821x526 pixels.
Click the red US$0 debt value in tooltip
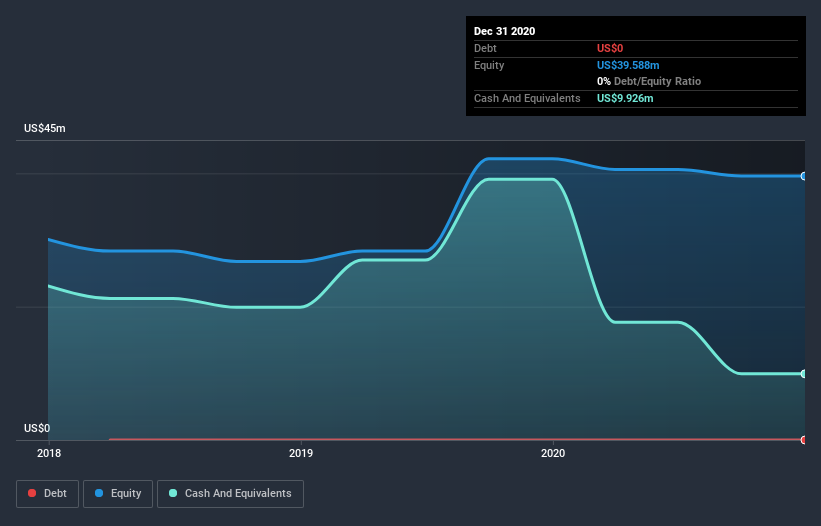(x=610, y=48)
